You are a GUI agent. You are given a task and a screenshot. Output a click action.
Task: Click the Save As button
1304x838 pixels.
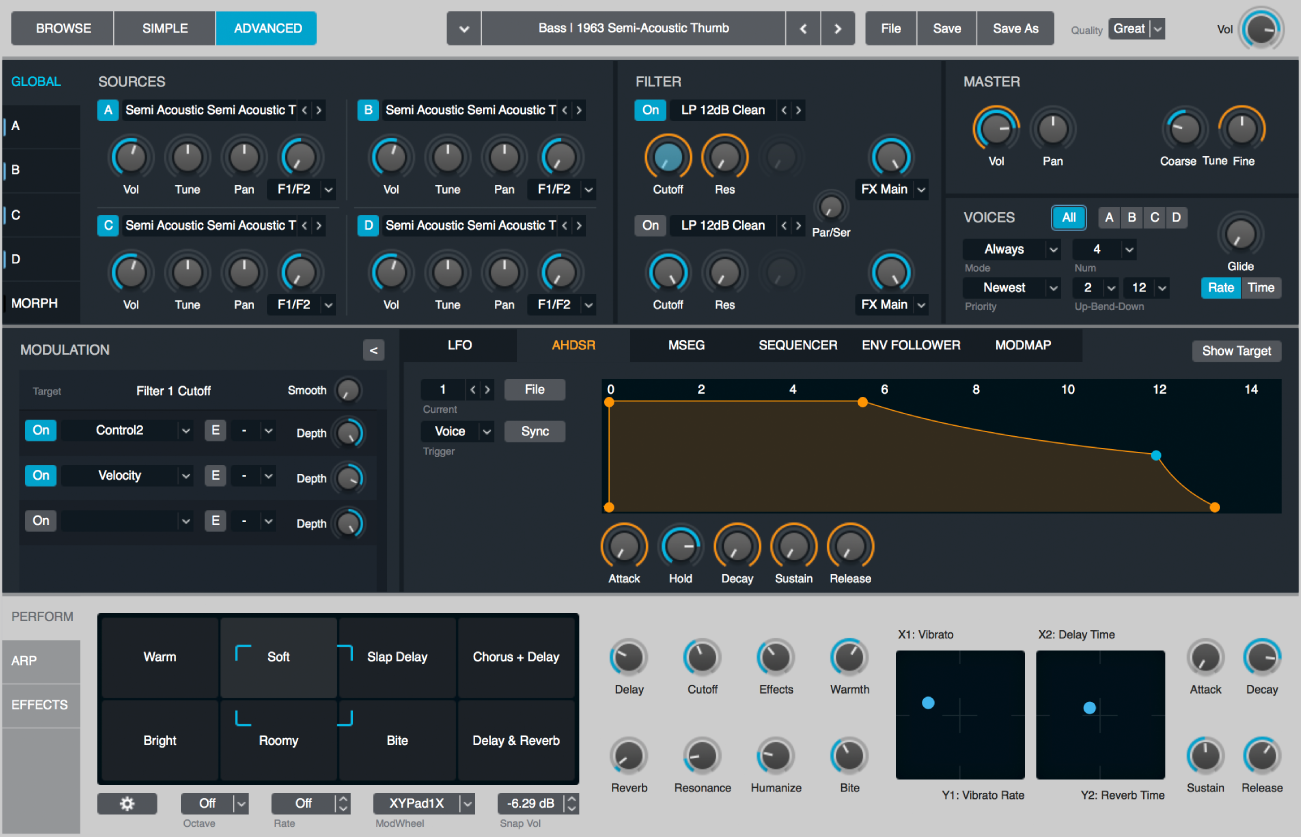click(x=1015, y=28)
